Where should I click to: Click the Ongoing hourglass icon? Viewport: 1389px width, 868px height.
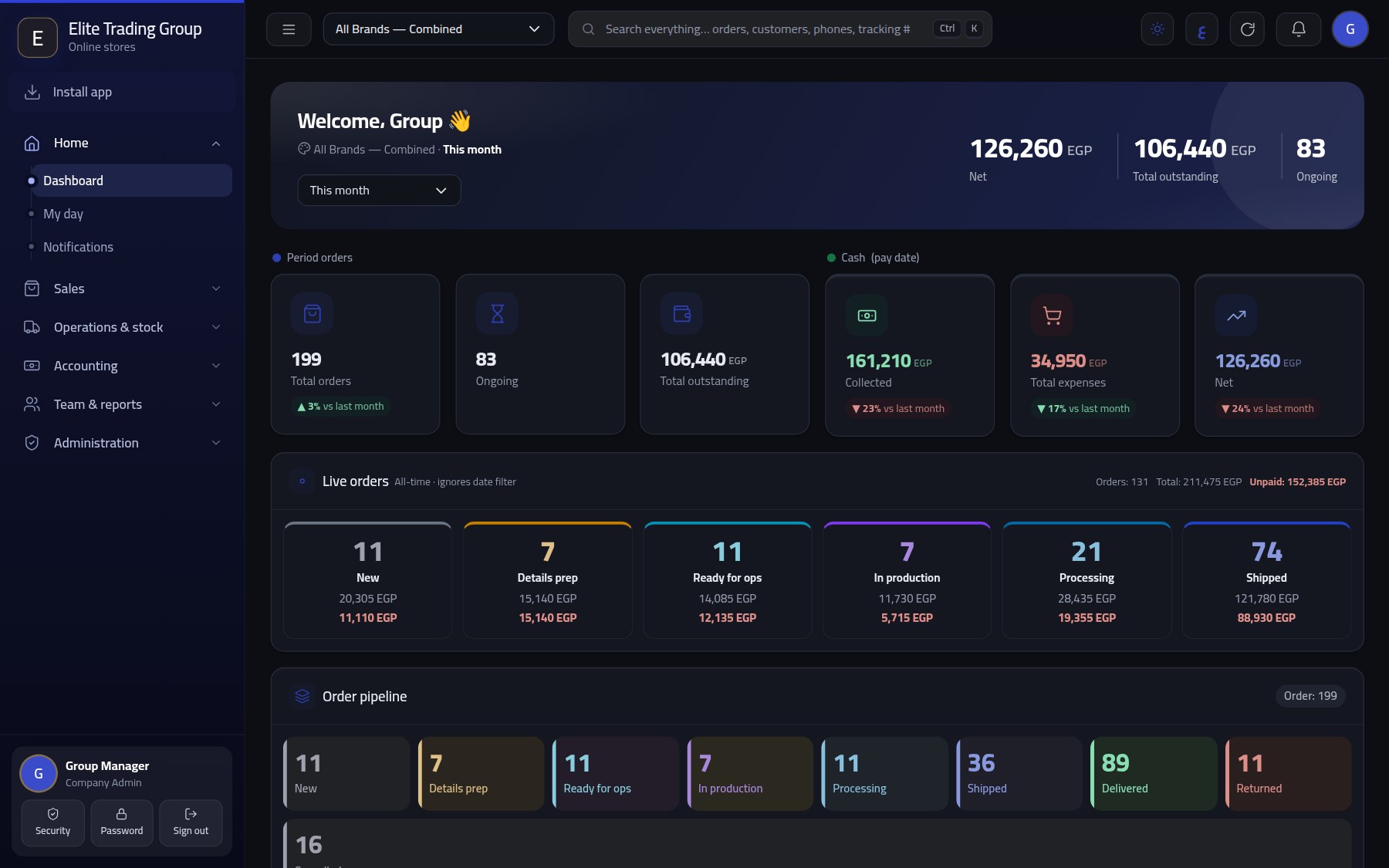[497, 313]
